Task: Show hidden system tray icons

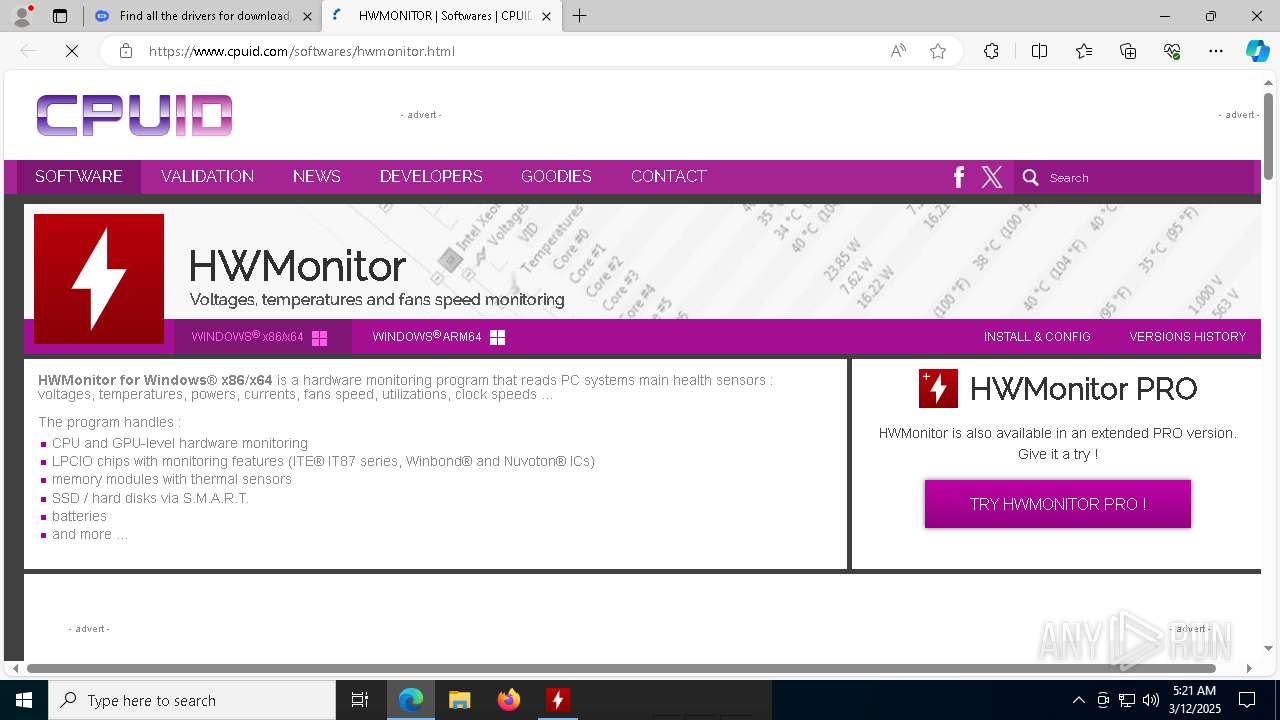Action: 1078,700
